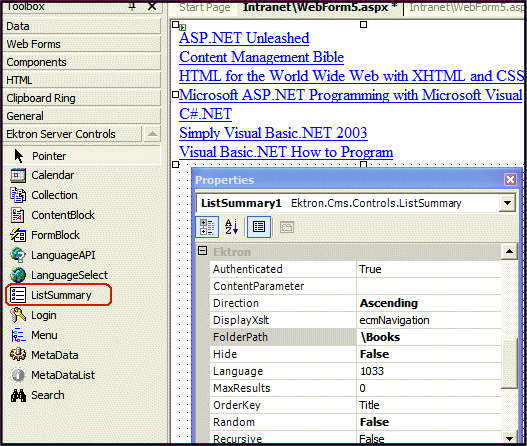Switch to the Start Page tab
The image size is (527, 446).
pos(205,7)
